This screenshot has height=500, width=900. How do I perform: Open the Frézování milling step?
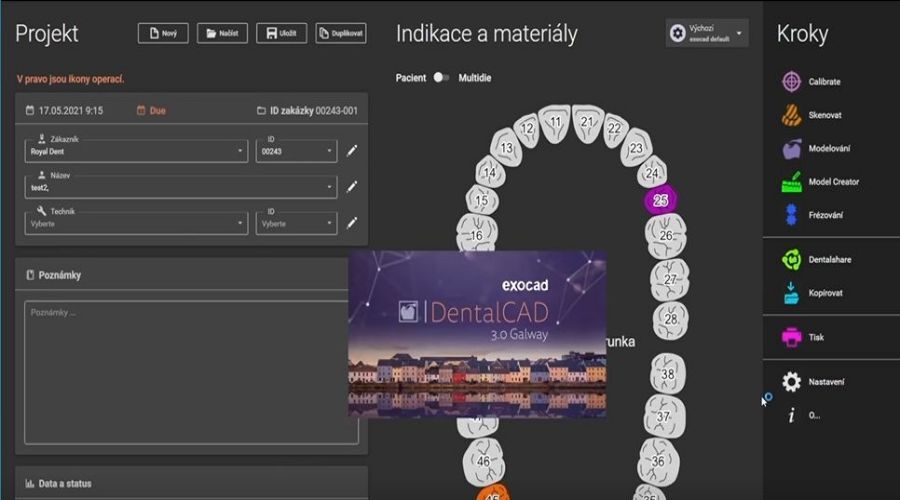pyautogui.click(x=791, y=215)
